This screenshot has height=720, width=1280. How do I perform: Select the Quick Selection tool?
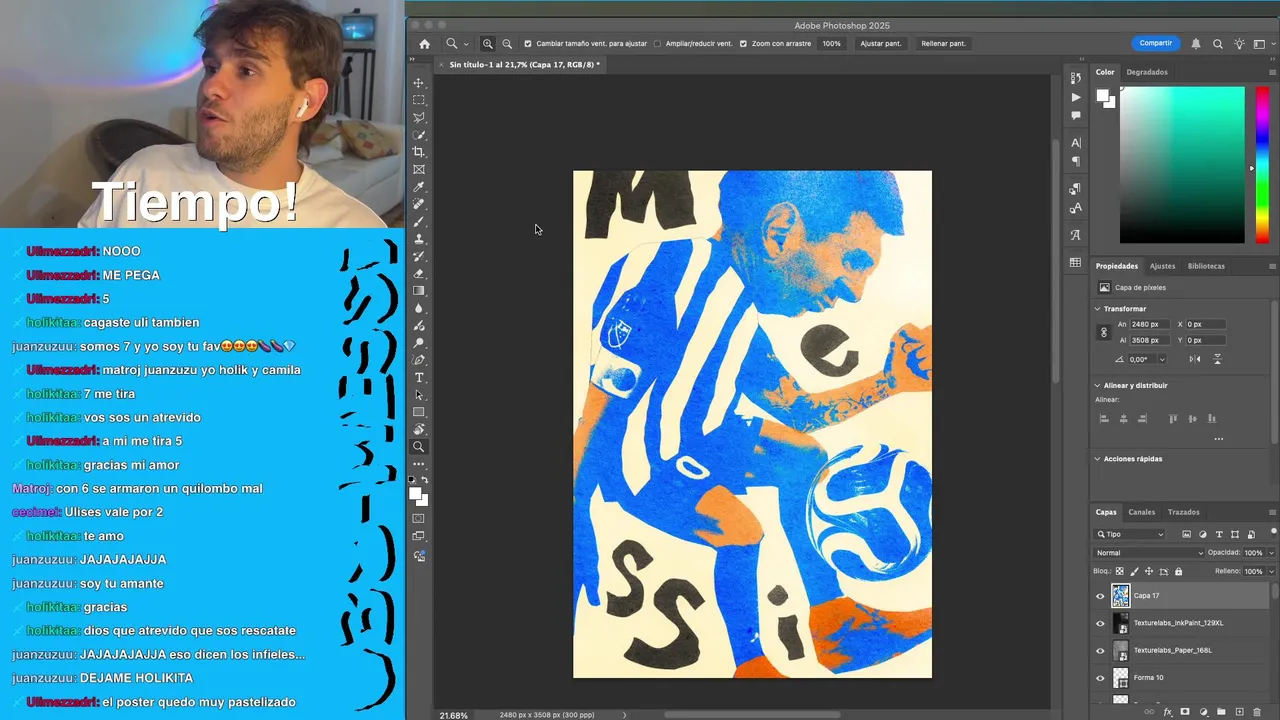(419, 135)
